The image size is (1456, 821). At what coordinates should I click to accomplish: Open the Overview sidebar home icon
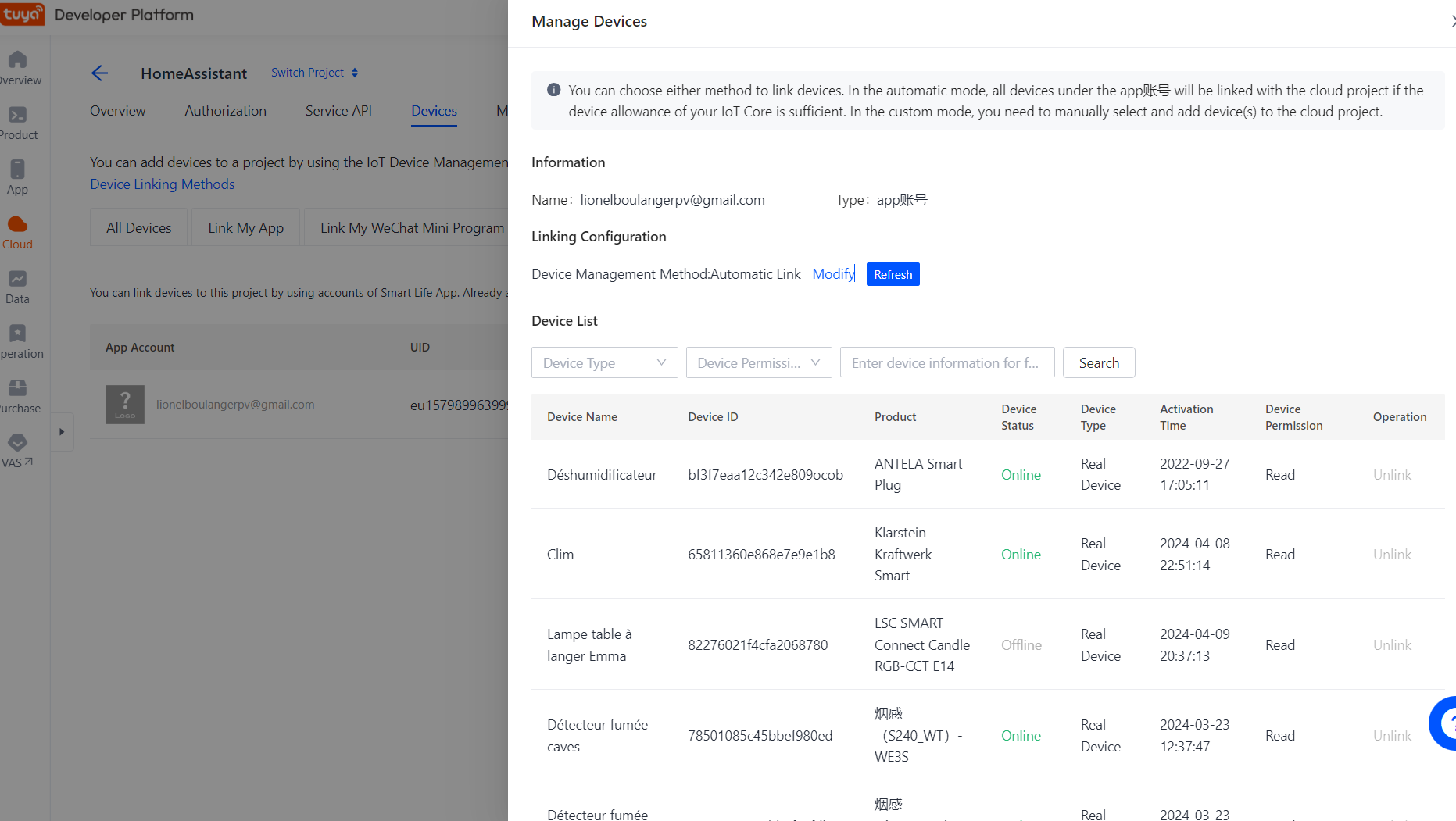tap(17, 60)
